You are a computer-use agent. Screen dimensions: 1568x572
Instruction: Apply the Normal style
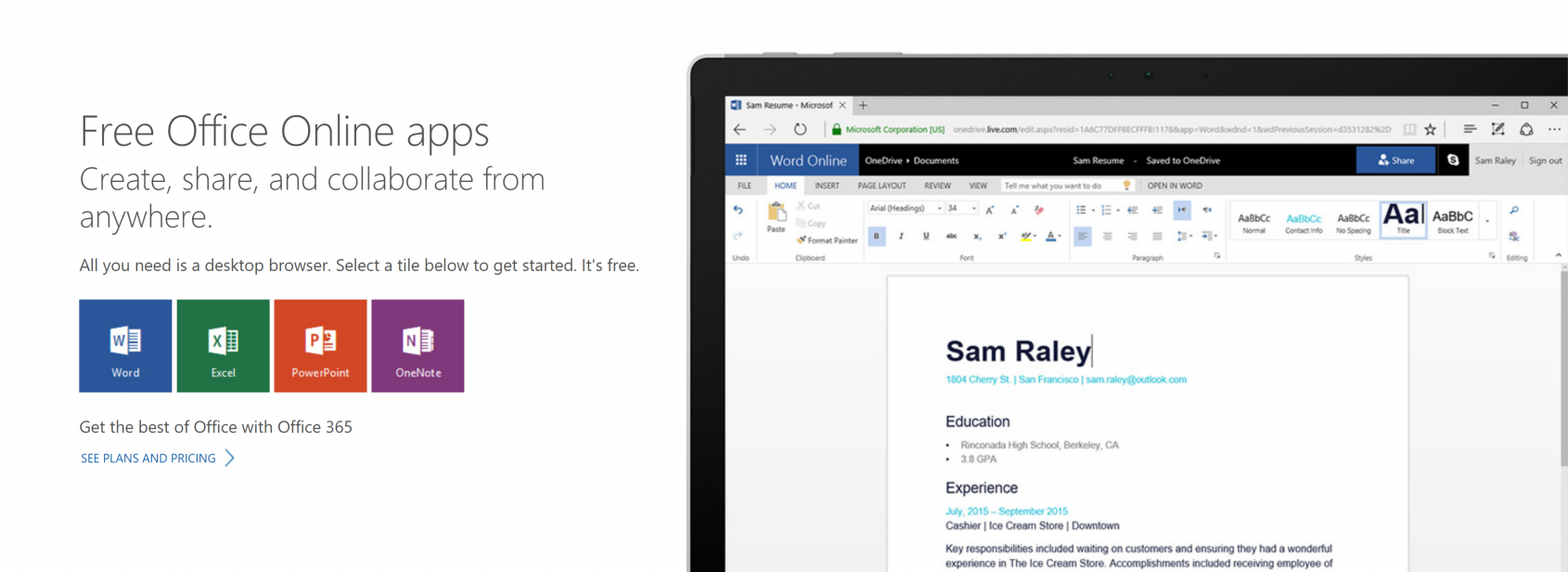coord(1253,222)
